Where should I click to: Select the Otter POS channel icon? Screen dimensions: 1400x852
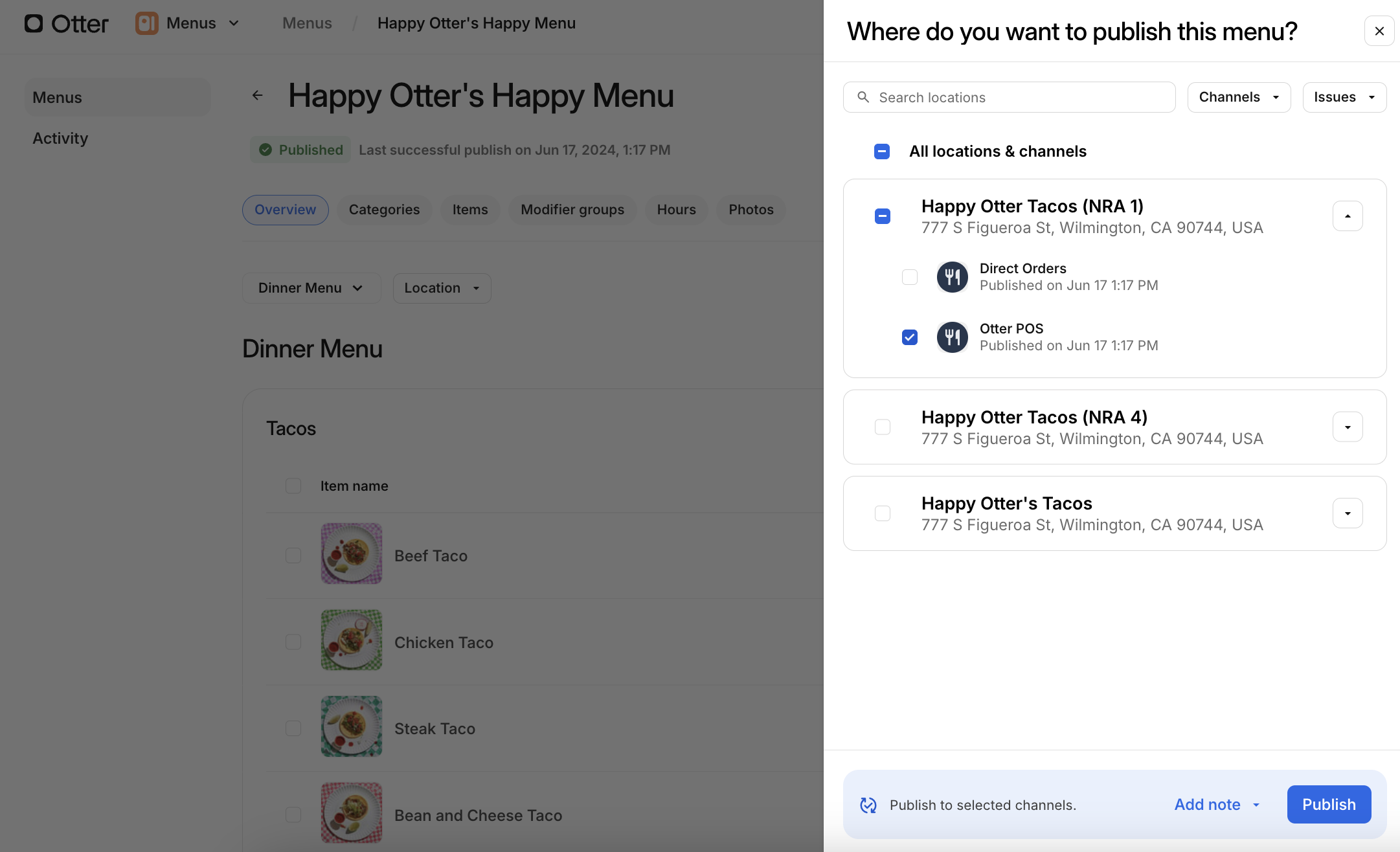[952, 337]
